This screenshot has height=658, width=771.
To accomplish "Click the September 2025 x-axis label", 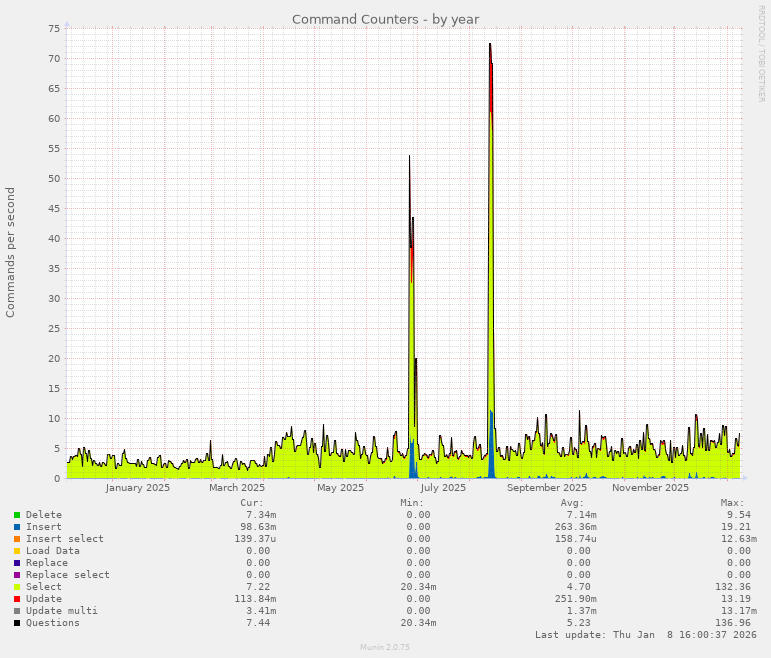I will [x=547, y=488].
